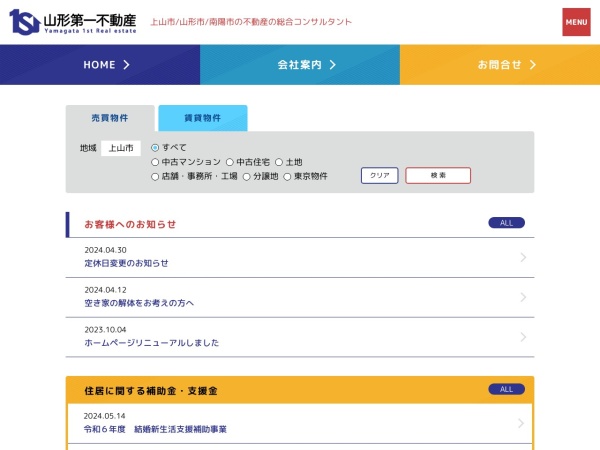Open 令和6年度 結婚新生活支援補助事業 link
The image size is (600, 450).
pyautogui.click(x=155, y=429)
